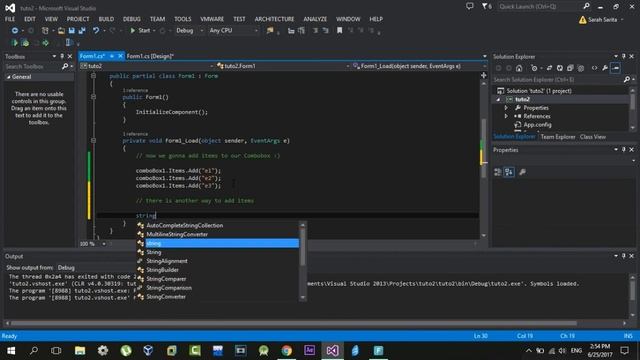
Task: Click Alphabetical sort icon in Properties panel
Action: (509, 172)
